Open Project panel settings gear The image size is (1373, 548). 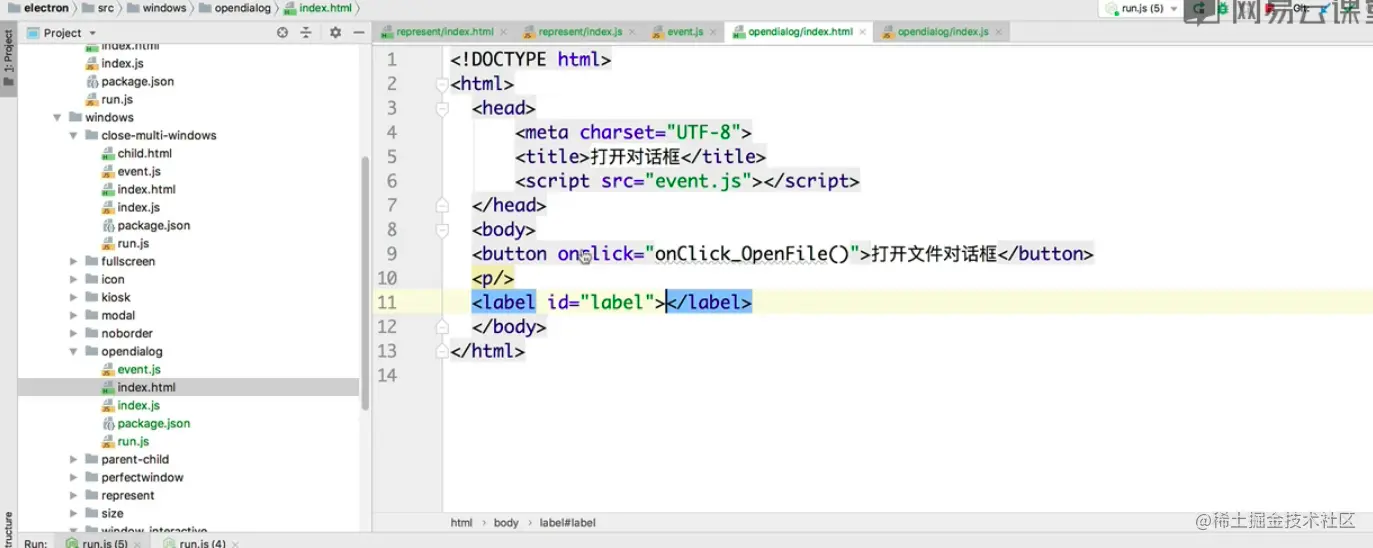[335, 33]
